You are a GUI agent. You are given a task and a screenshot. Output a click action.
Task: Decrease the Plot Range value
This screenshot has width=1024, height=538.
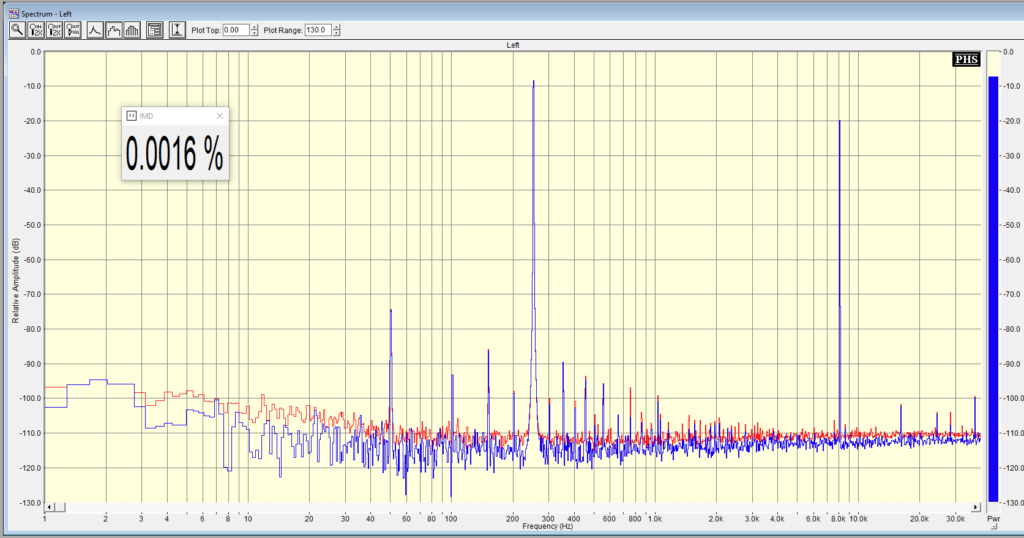pyautogui.click(x=337, y=34)
